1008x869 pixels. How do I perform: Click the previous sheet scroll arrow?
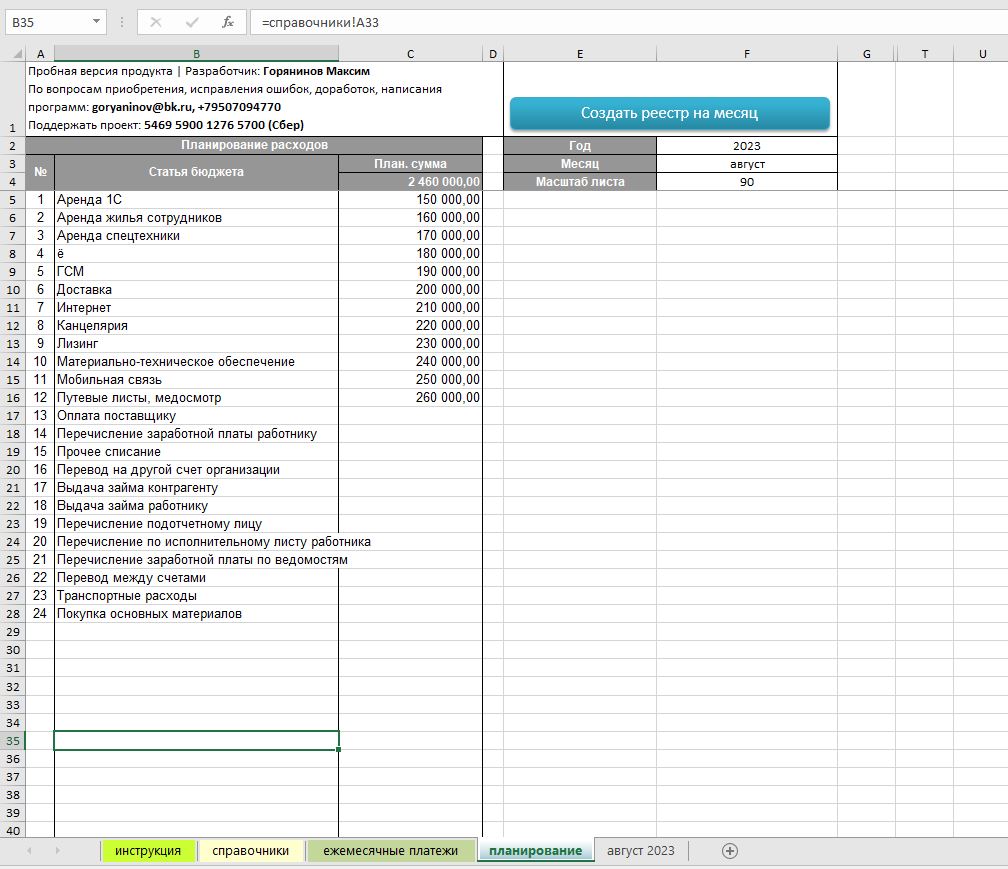(29, 851)
